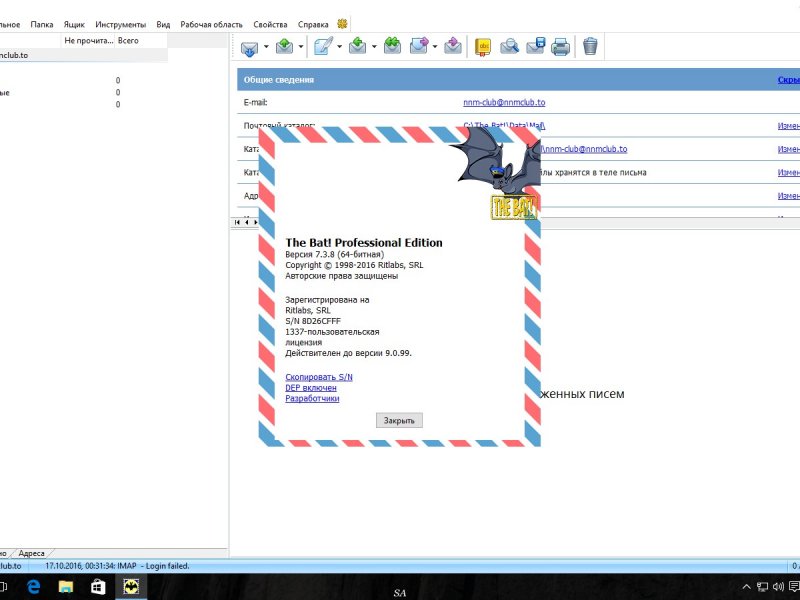
Task: Click The Bat! Professional Edition title text
Action: [364, 243]
